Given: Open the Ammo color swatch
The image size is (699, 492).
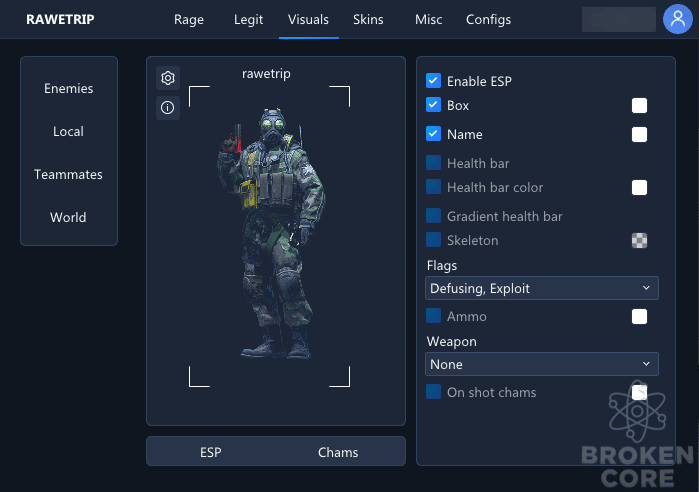Looking at the screenshot, I should (x=639, y=317).
